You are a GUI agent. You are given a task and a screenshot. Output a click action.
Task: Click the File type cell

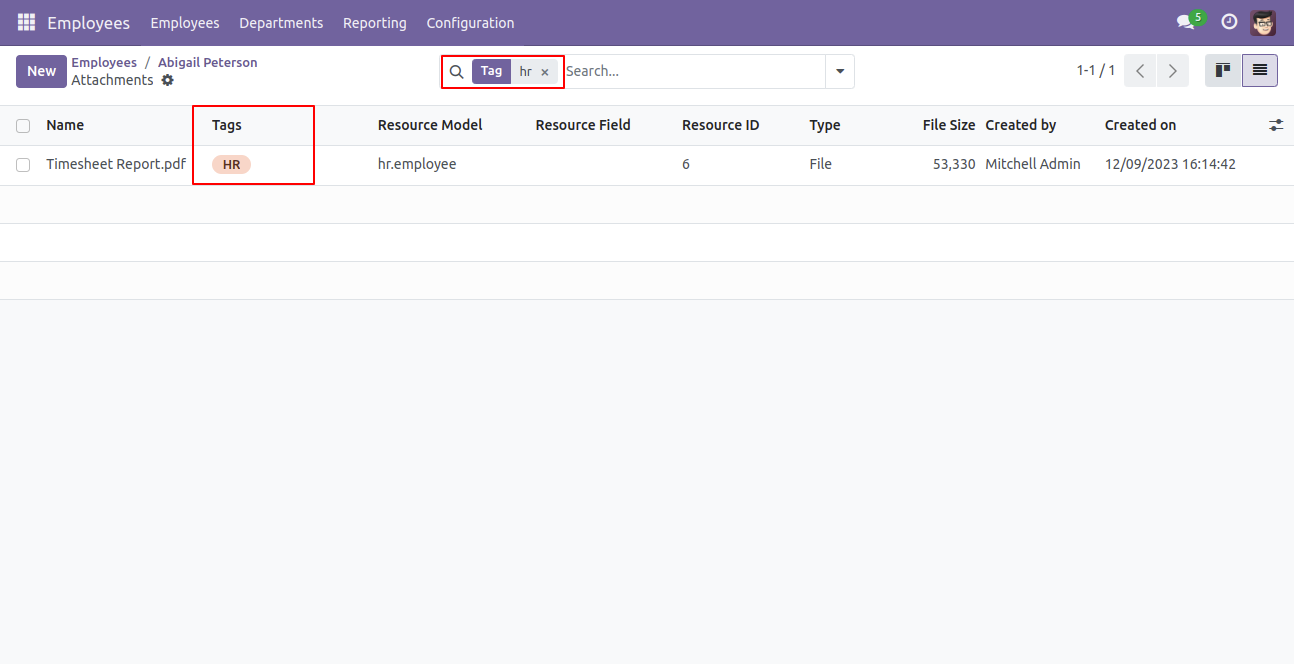click(821, 164)
